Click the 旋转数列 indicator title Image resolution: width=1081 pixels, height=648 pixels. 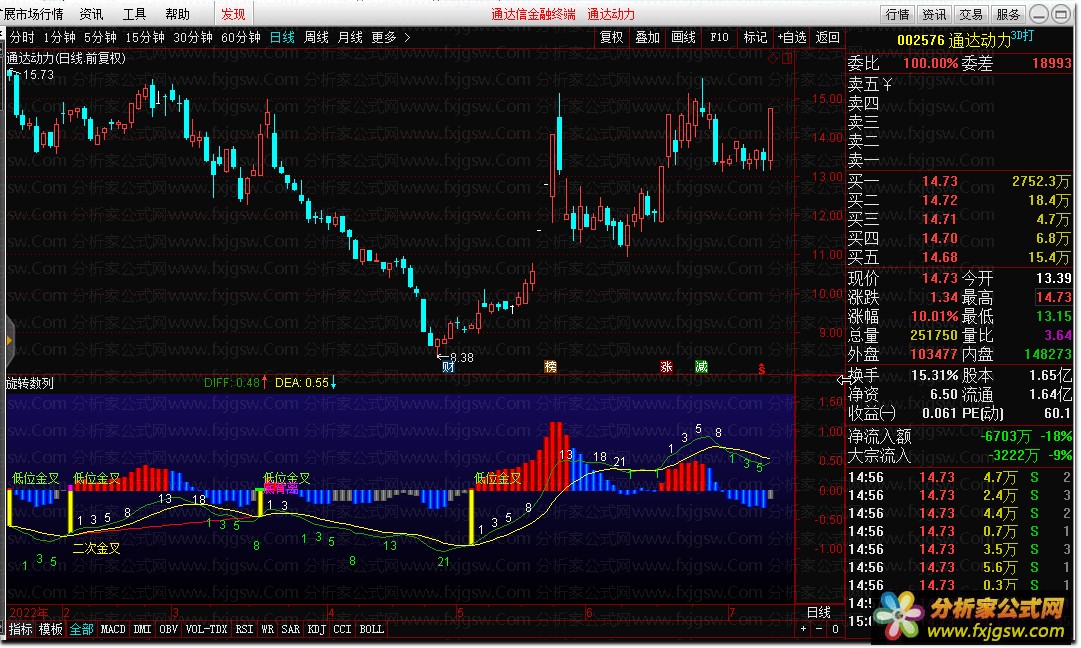[30, 383]
